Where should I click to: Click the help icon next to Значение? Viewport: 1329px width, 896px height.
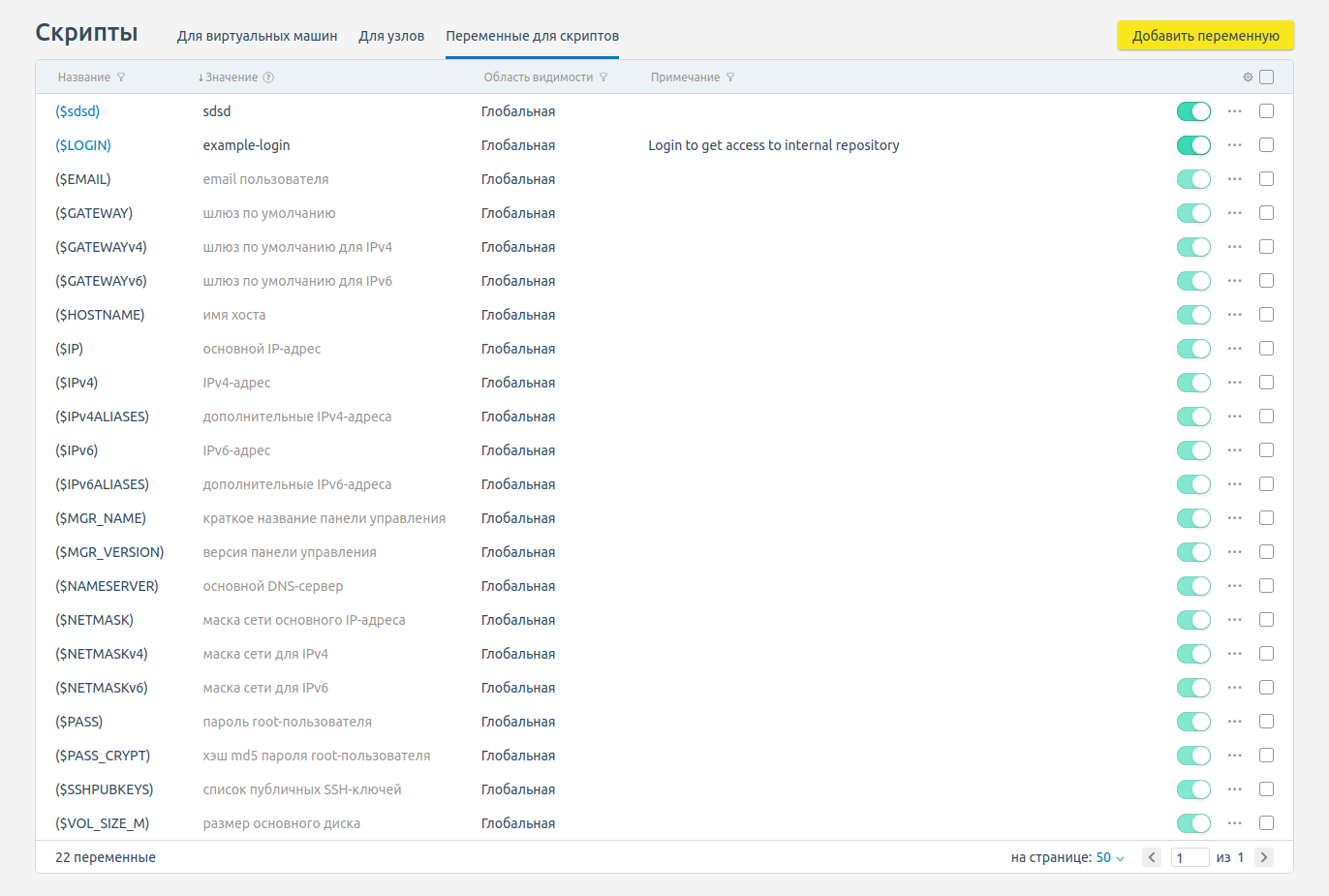point(268,77)
